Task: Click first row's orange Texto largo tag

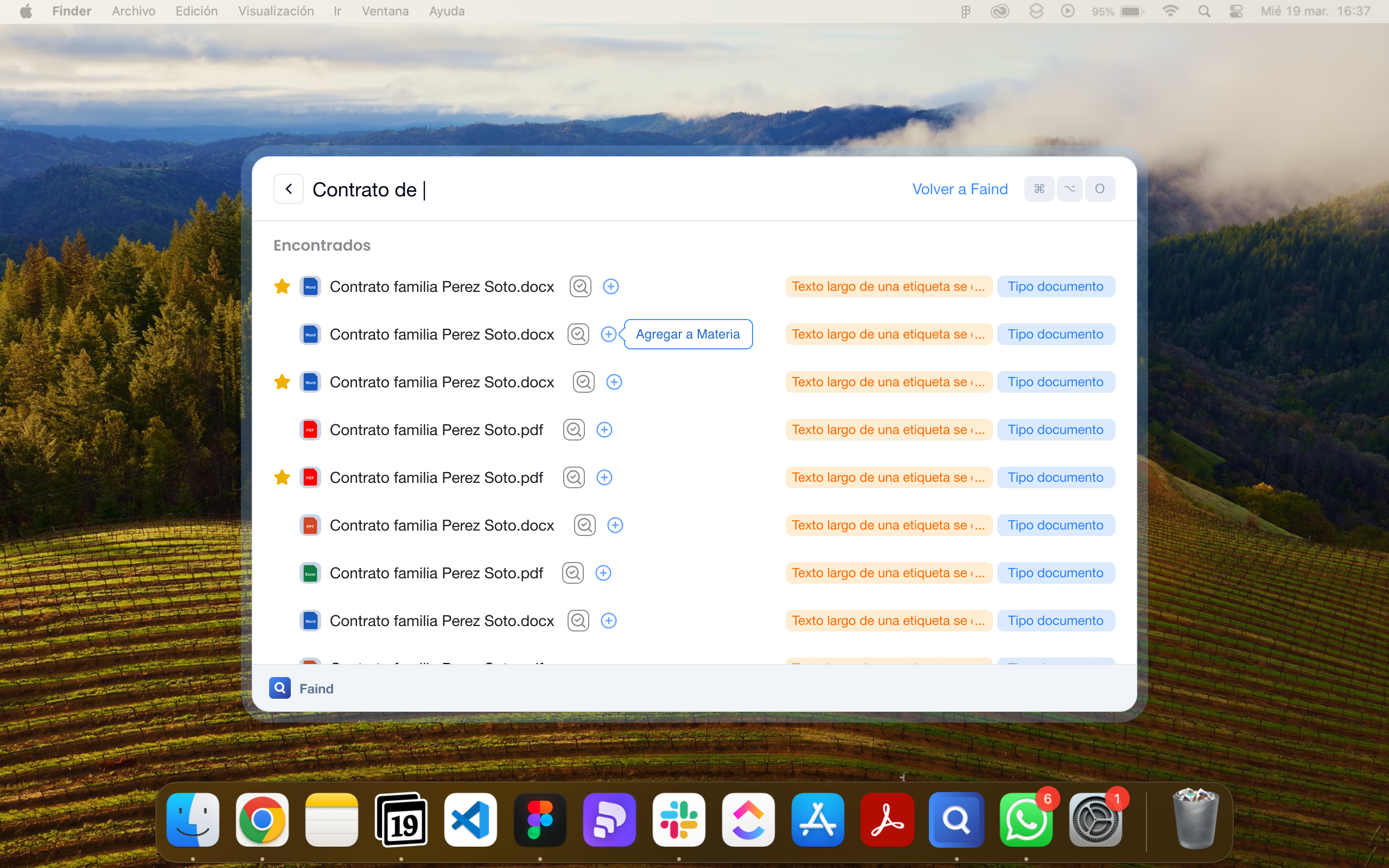Action: click(888, 286)
